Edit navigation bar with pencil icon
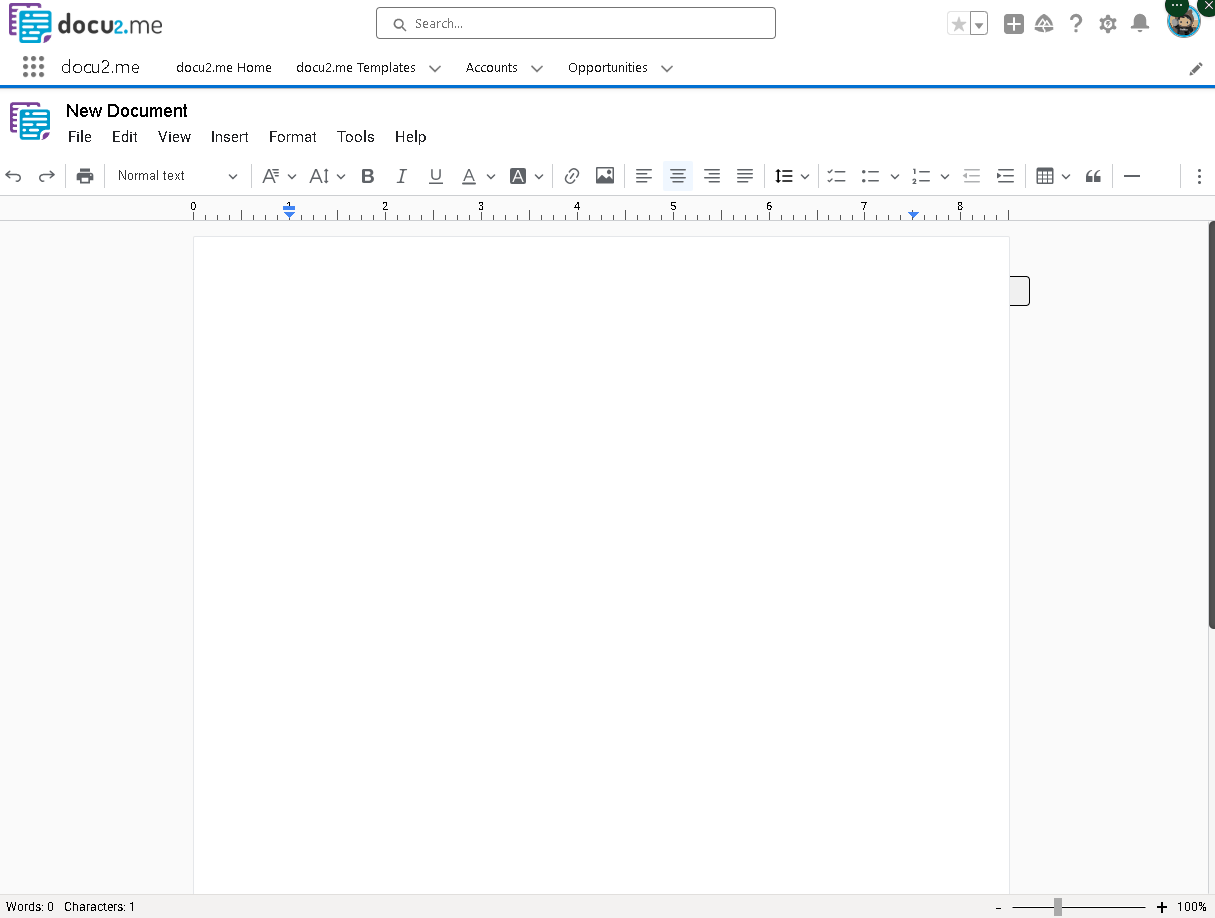 point(1196,68)
